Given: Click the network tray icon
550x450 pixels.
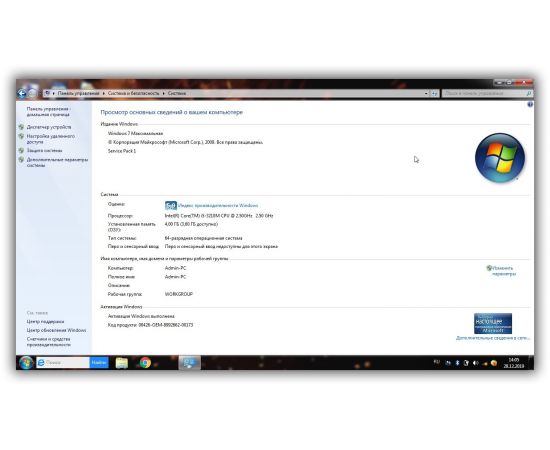Looking at the screenshot, I should 448,363.
